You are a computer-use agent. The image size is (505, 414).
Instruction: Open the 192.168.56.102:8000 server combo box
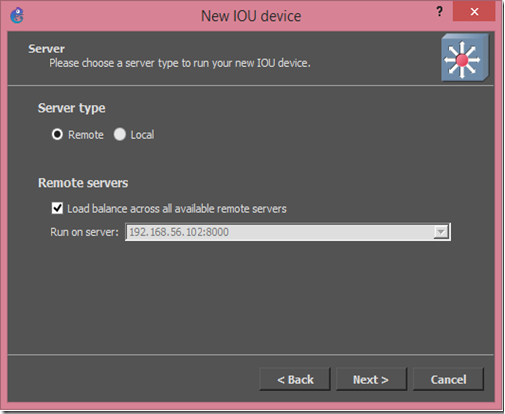tap(288, 232)
